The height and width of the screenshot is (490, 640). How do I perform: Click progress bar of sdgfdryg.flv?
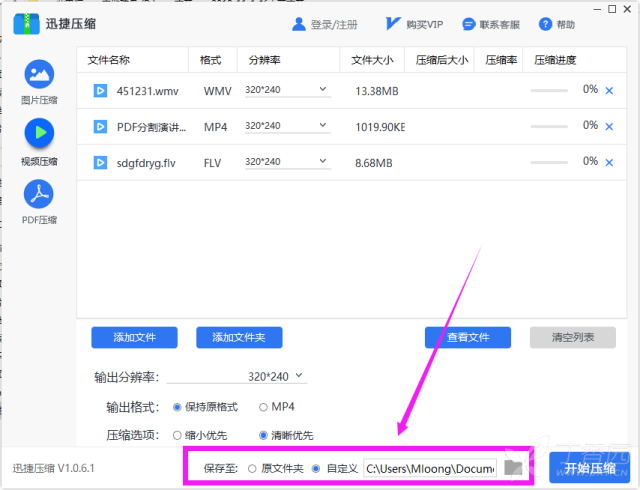549,163
